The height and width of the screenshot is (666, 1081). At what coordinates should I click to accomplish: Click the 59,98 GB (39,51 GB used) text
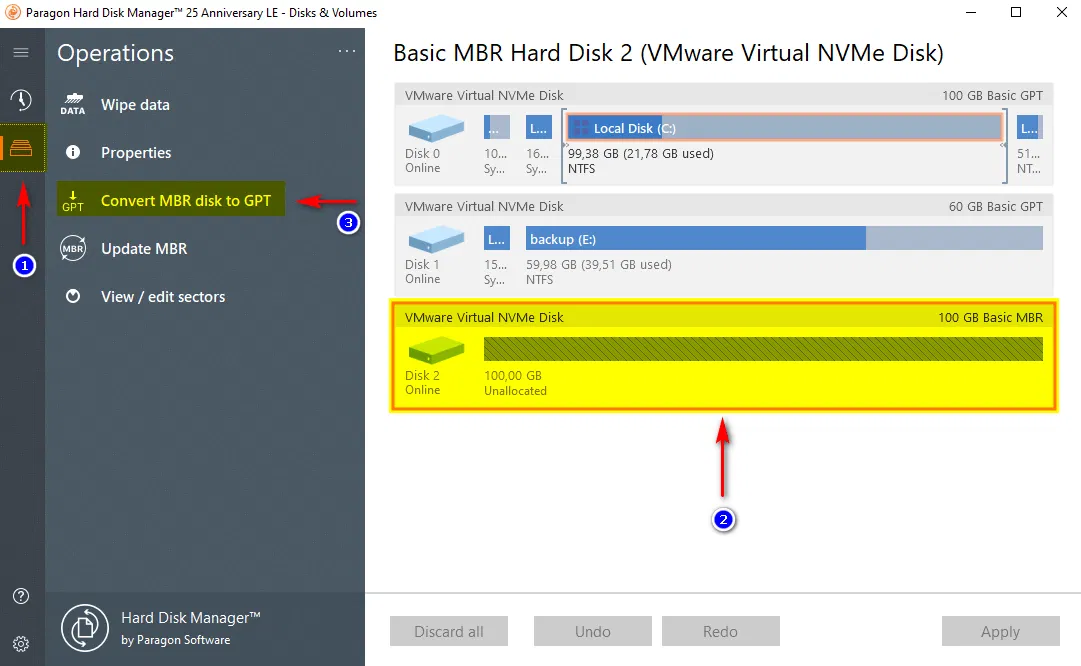click(598, 264)
